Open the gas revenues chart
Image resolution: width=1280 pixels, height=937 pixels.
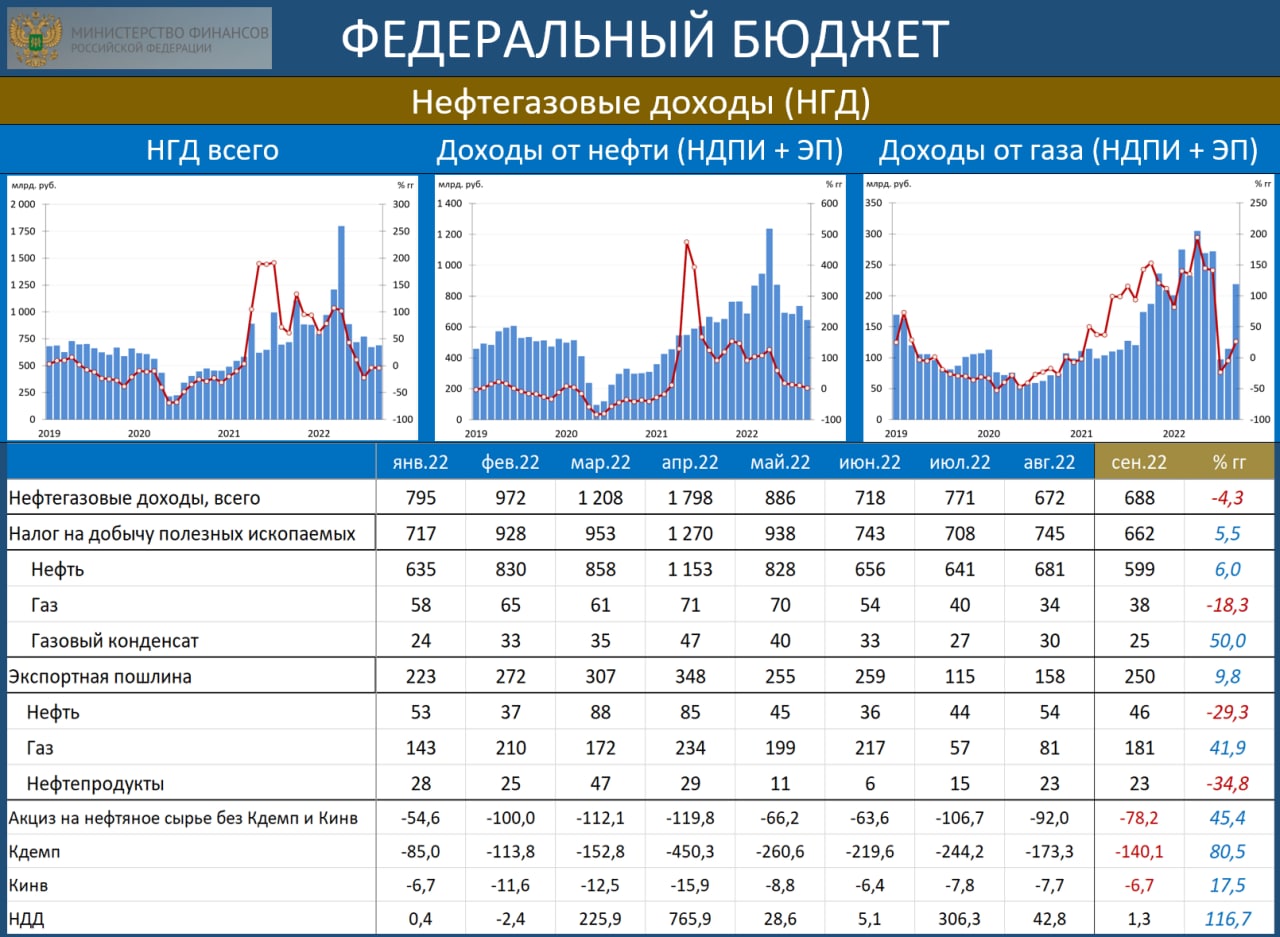click(x=1068, y=307)
